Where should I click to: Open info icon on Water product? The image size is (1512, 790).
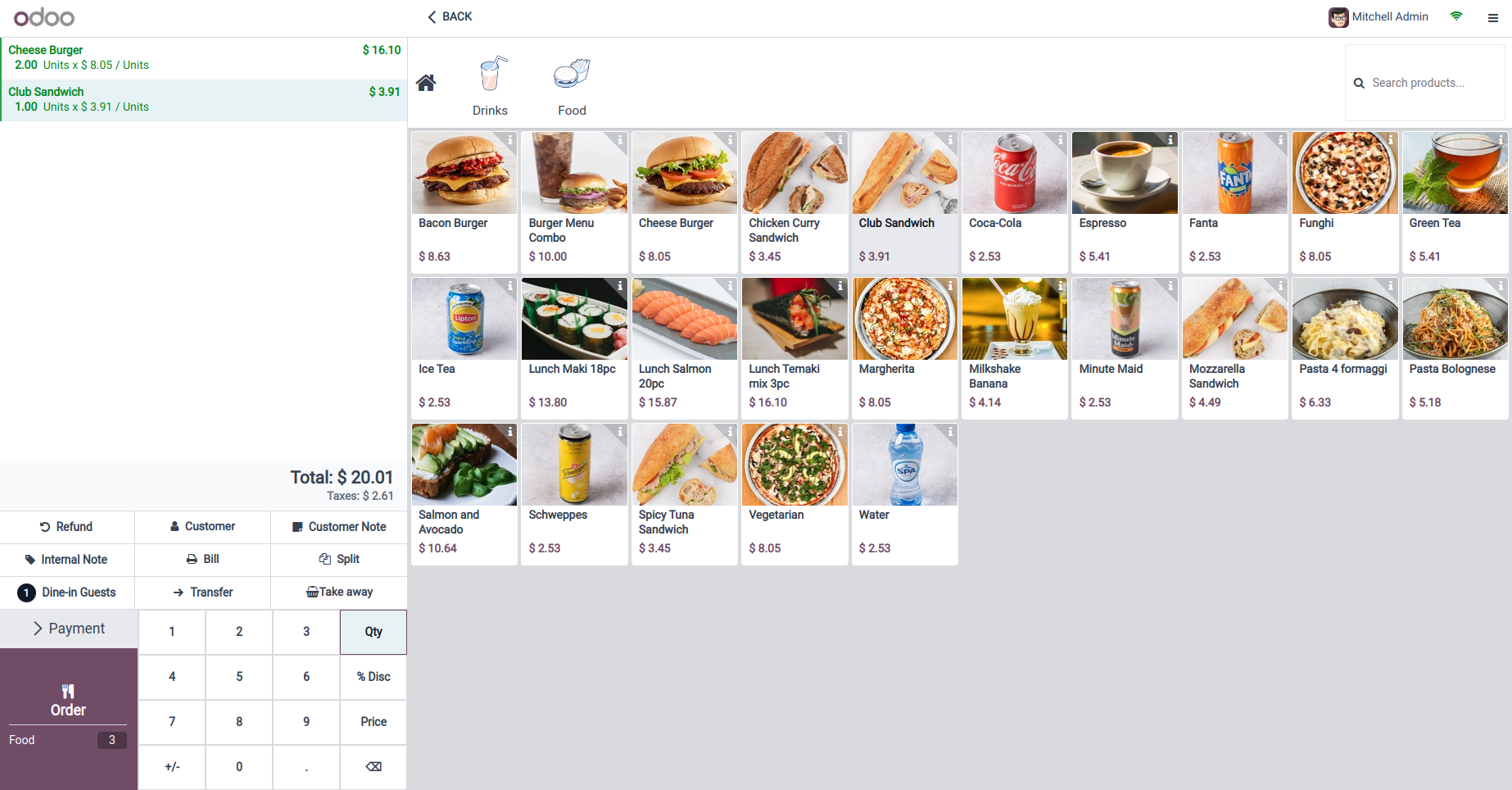[950, 432]
